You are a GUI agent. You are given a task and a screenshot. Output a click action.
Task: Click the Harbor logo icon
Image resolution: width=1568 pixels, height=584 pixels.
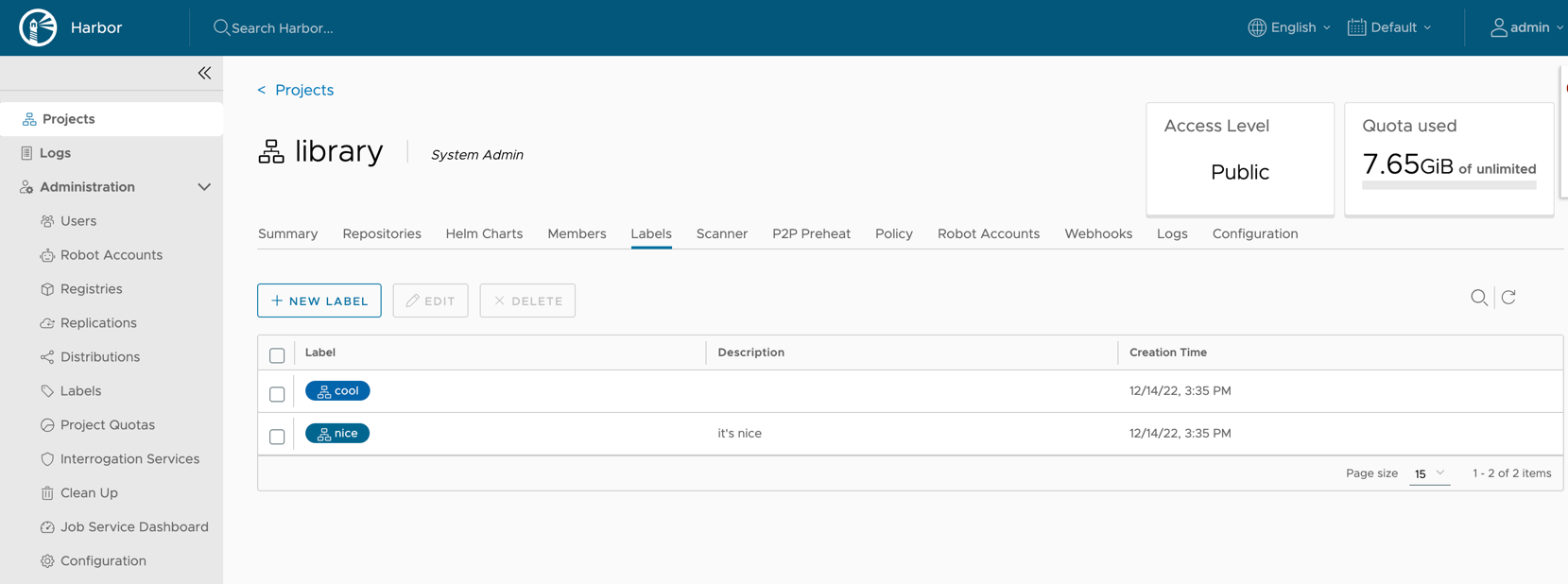(38, 27)
